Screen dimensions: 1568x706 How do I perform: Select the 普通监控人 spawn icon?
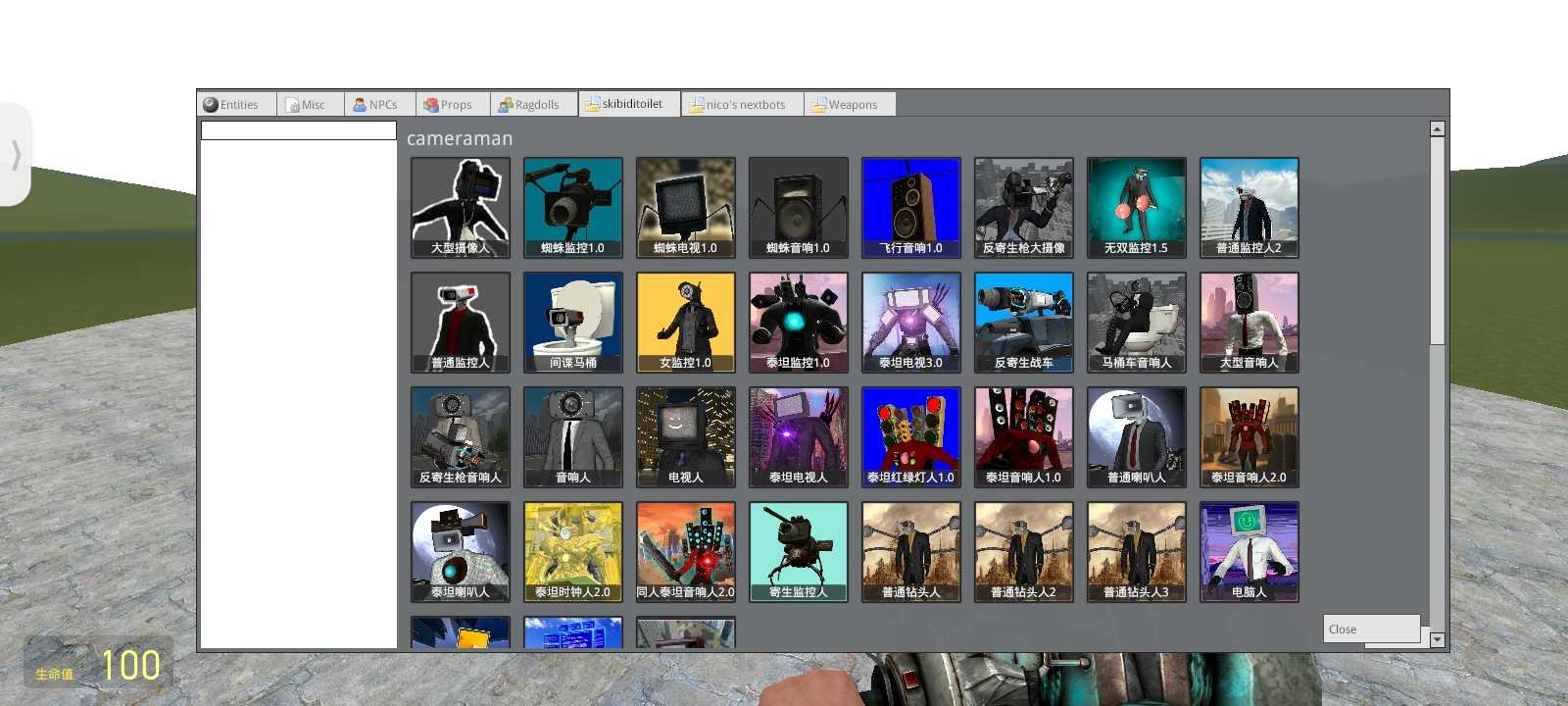(x=461, y=323)
